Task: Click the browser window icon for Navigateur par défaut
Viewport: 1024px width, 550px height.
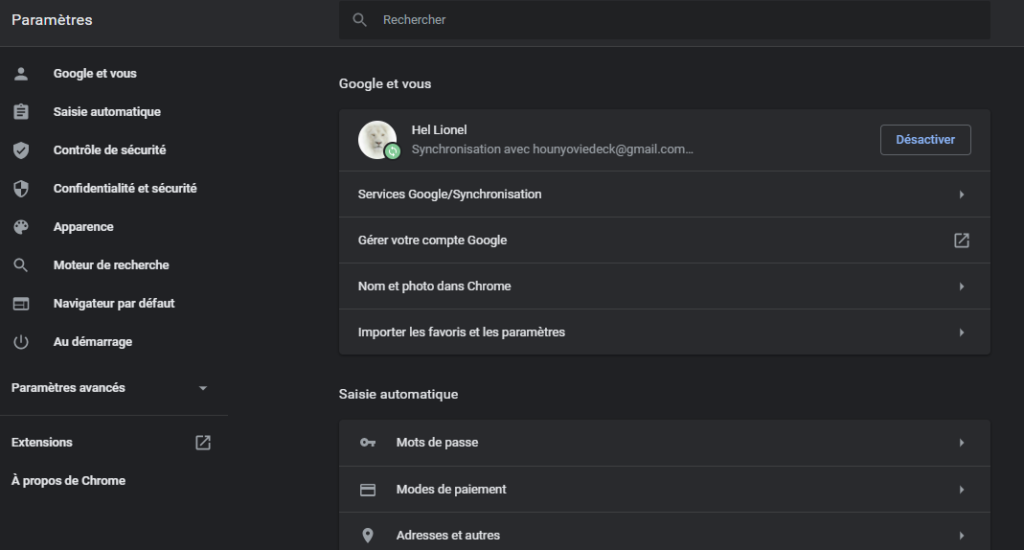Action: click(21, 304)
